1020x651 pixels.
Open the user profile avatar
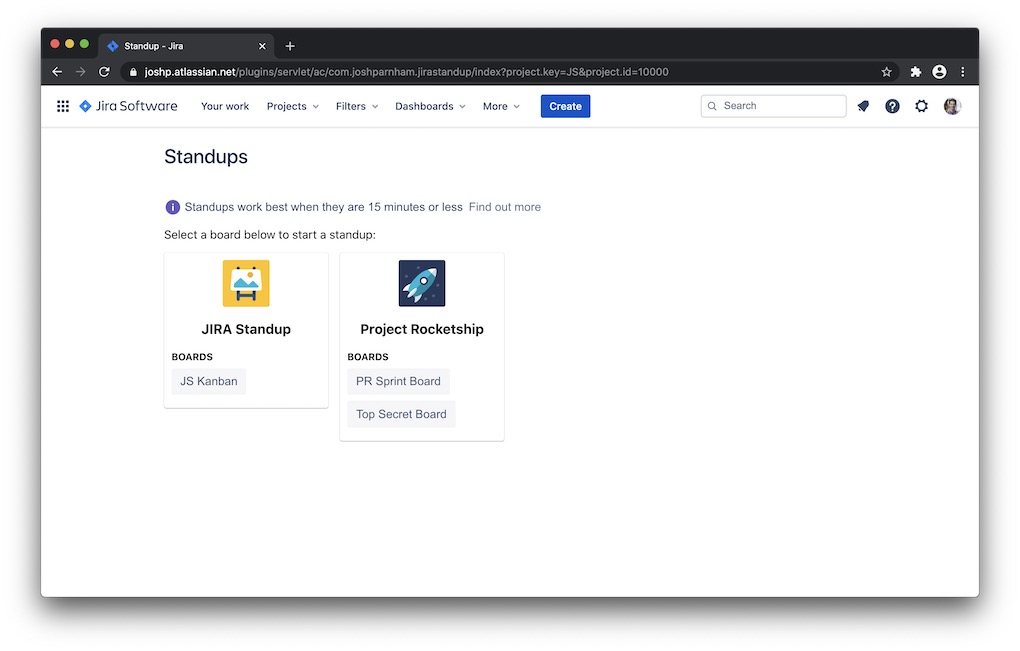pos(952,106)
